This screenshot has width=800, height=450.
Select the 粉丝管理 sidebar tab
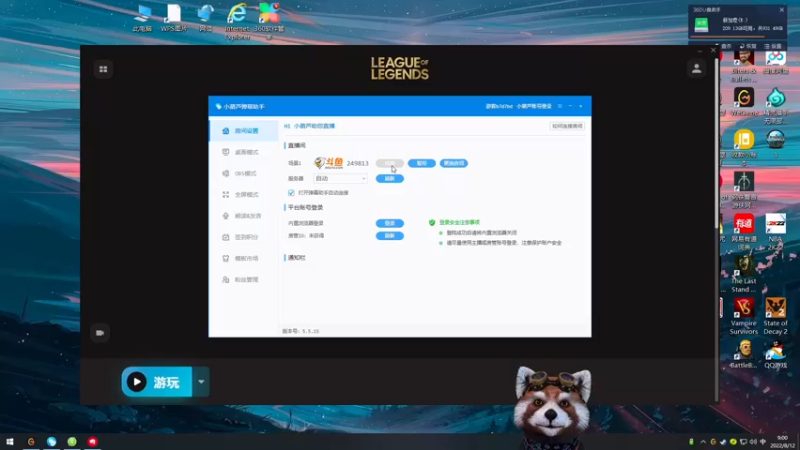point(244,280)
